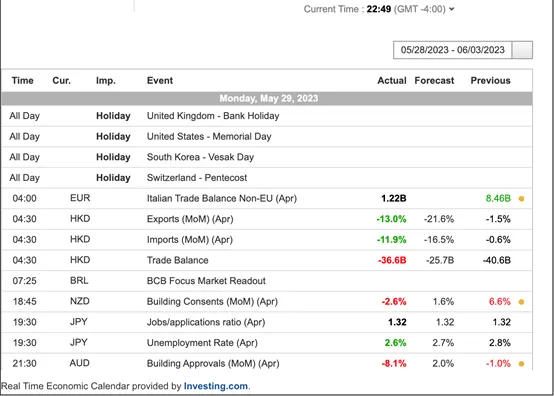
Task: Click the Previous column header
Action: [490, 81]
